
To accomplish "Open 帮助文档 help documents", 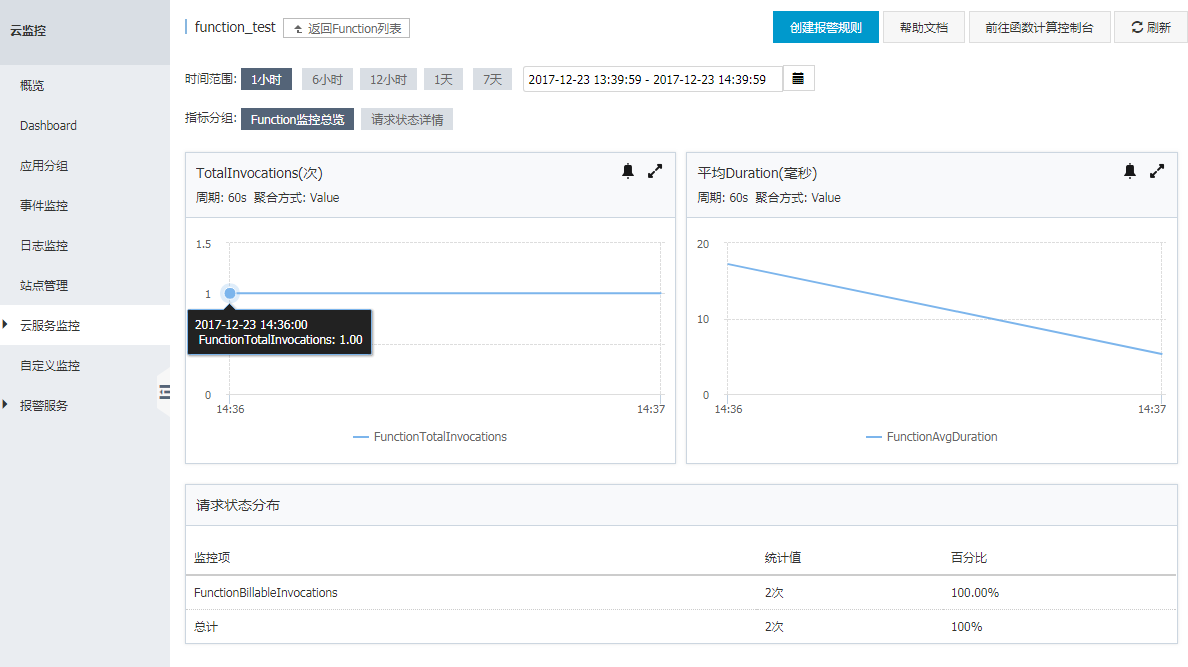I will 924,27.
